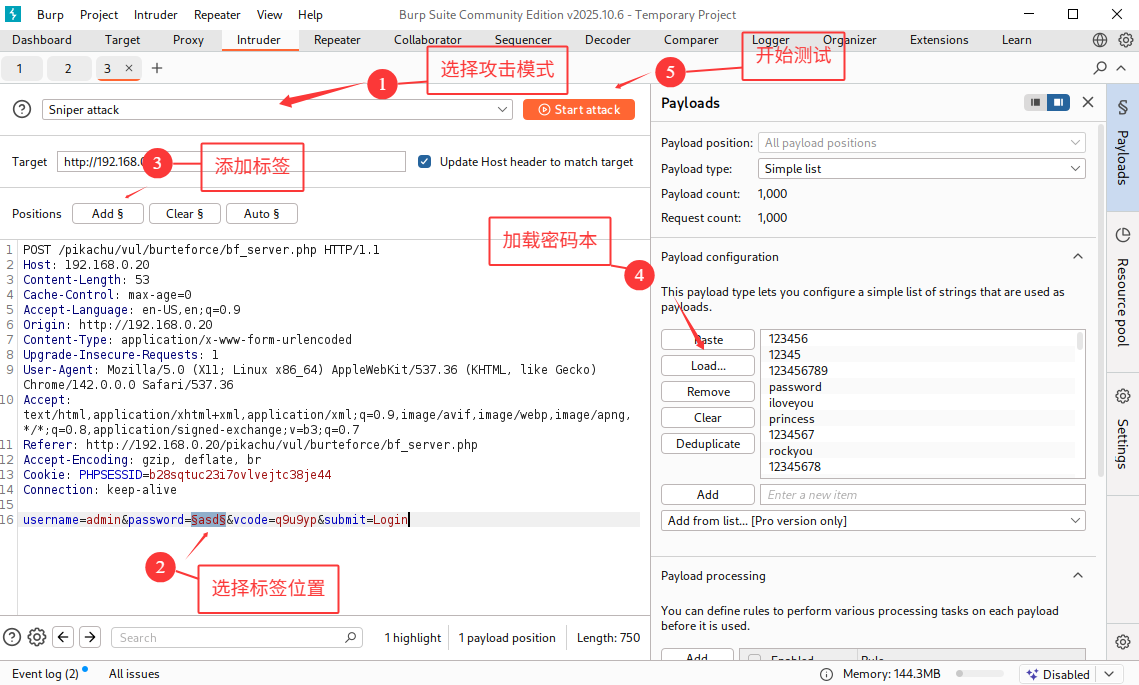Click Clear next to the payload list
The image size is (1139, 685).
(708, 418)
